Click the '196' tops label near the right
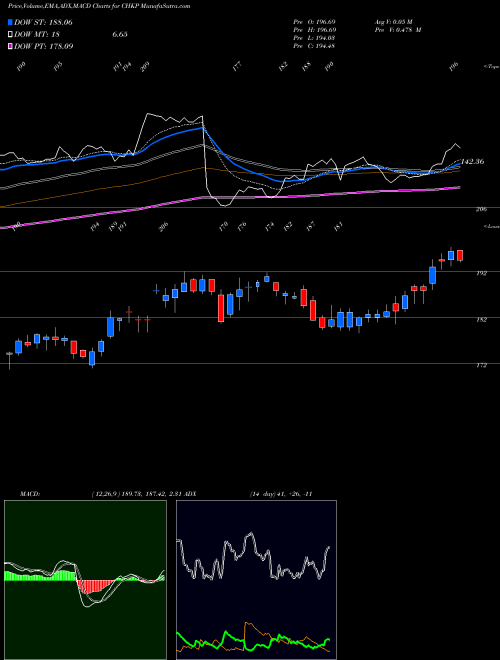Image resolution: width=500 pixels, height=660 pixels. click(453, 67)
